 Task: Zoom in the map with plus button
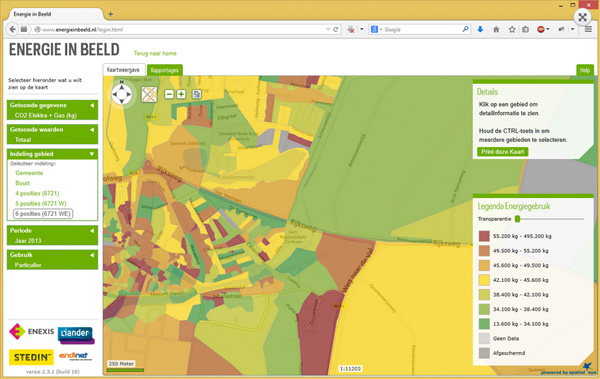click(x=181, y=94)
